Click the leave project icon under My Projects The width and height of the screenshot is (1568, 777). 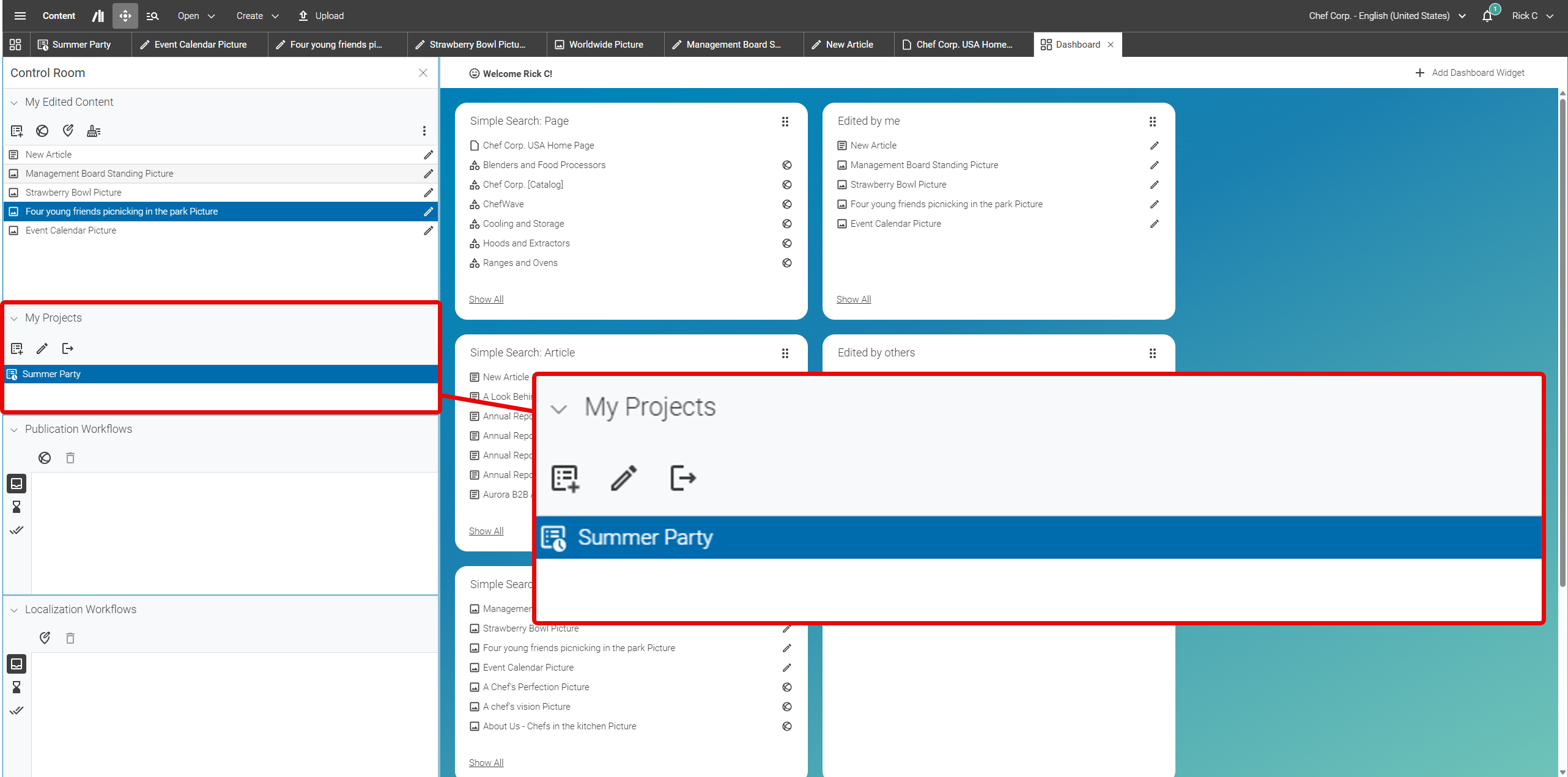point(67,348)
